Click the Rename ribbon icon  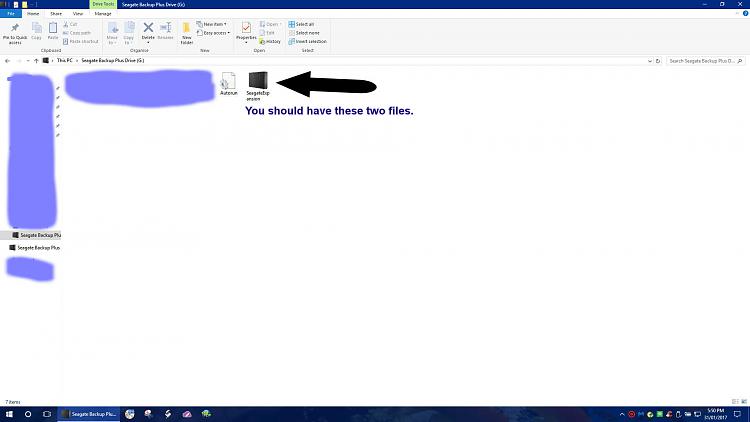(x=165, y=31)
